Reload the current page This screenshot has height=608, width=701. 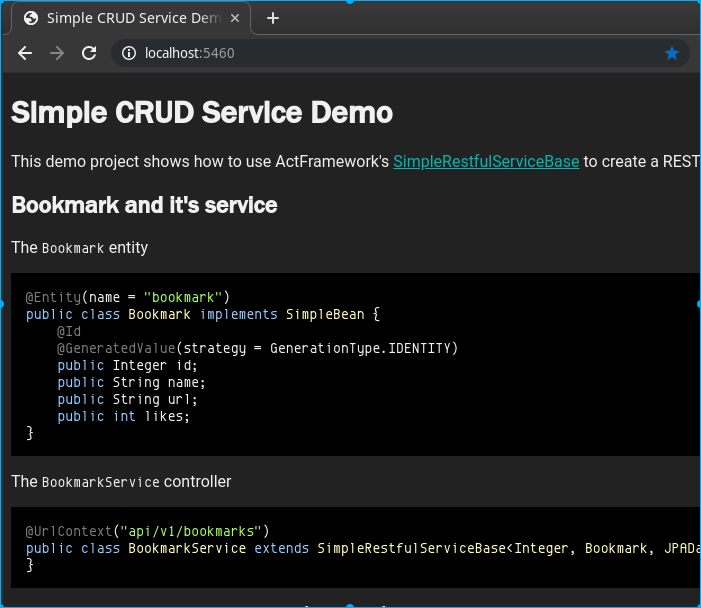click(x=89, y=53)
